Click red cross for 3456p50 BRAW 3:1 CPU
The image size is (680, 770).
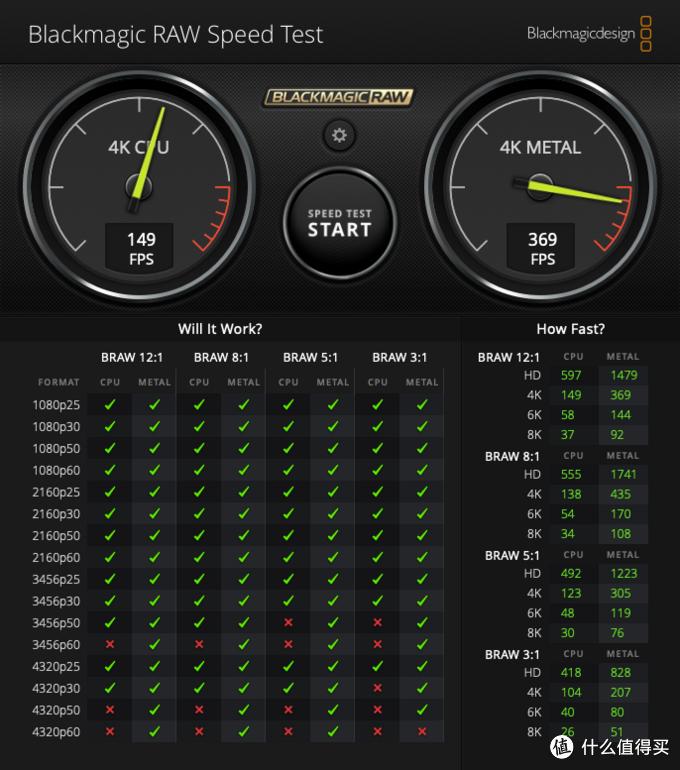(378, 622)
